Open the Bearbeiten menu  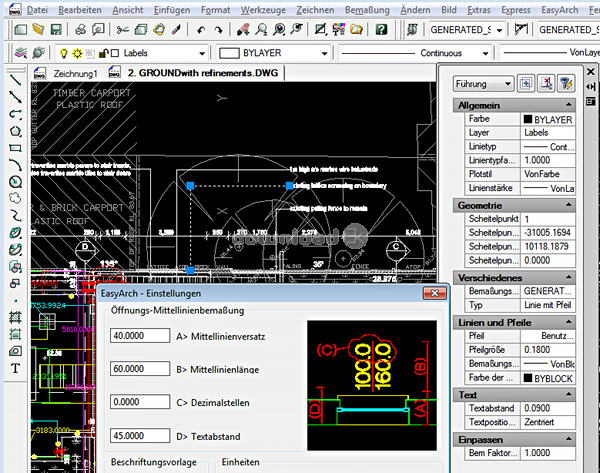tap(80, 10)
